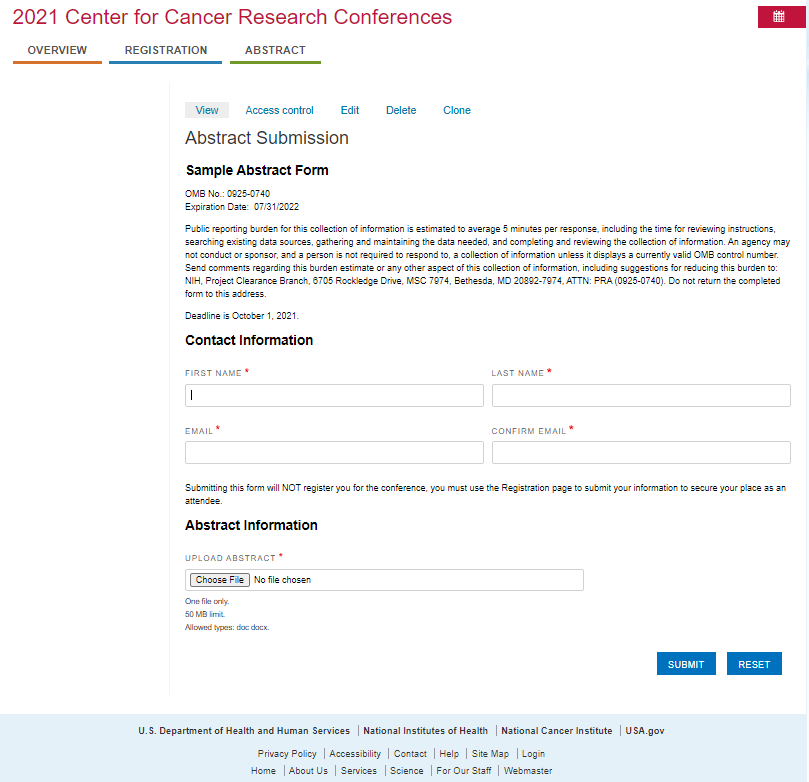Open the Webmaster footer link
The image size is (809, 782).
pos(528,771)
